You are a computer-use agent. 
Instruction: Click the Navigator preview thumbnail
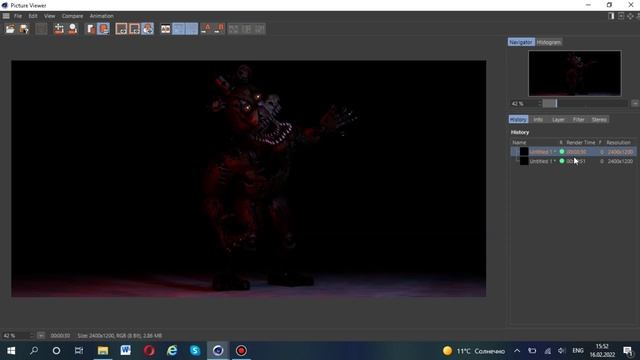(x=575, y=73)
